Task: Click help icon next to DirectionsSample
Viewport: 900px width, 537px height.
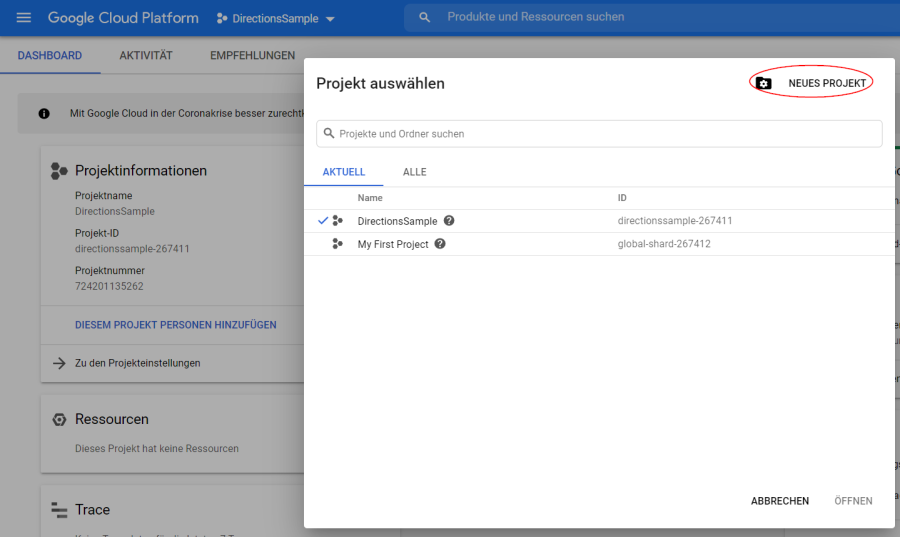Action: pos(449,221)
